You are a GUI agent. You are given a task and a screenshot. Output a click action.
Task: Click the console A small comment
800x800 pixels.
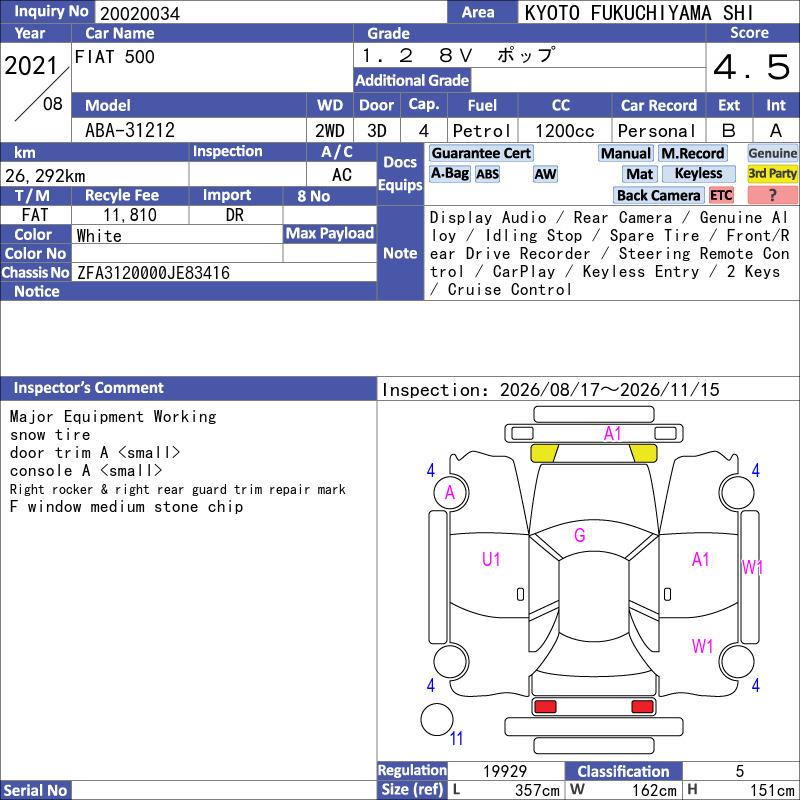pyautogui.click(x=86, y=470)
